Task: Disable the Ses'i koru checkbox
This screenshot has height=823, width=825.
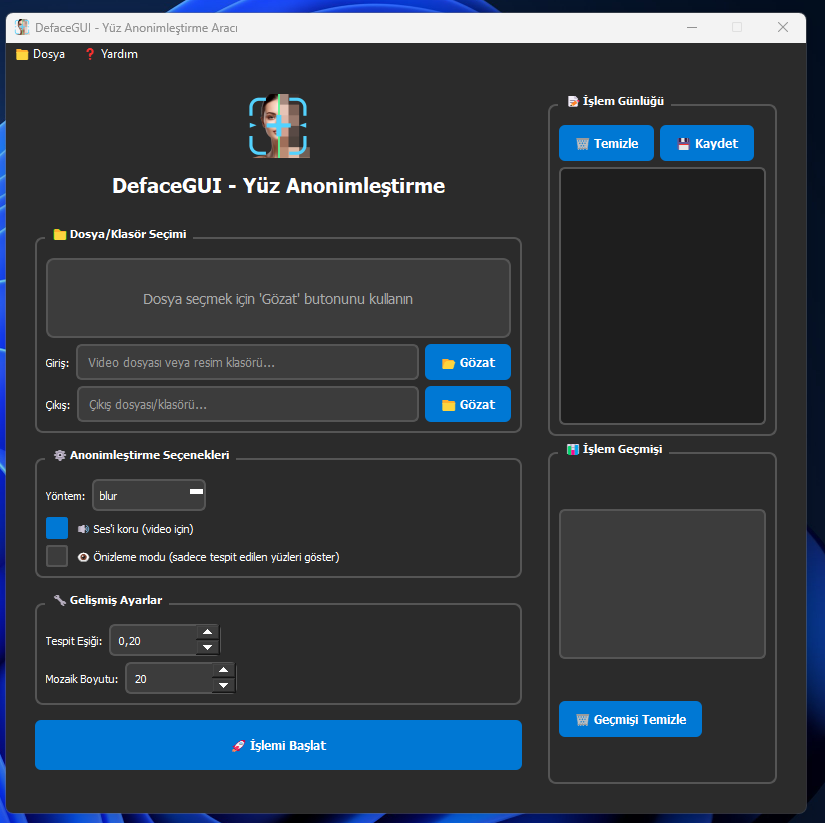Action: pos(57,528)
